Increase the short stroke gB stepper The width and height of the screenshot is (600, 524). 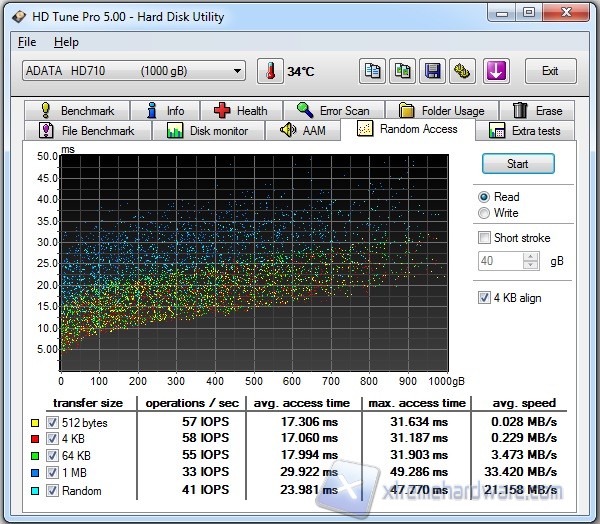[x=531, y=256]
